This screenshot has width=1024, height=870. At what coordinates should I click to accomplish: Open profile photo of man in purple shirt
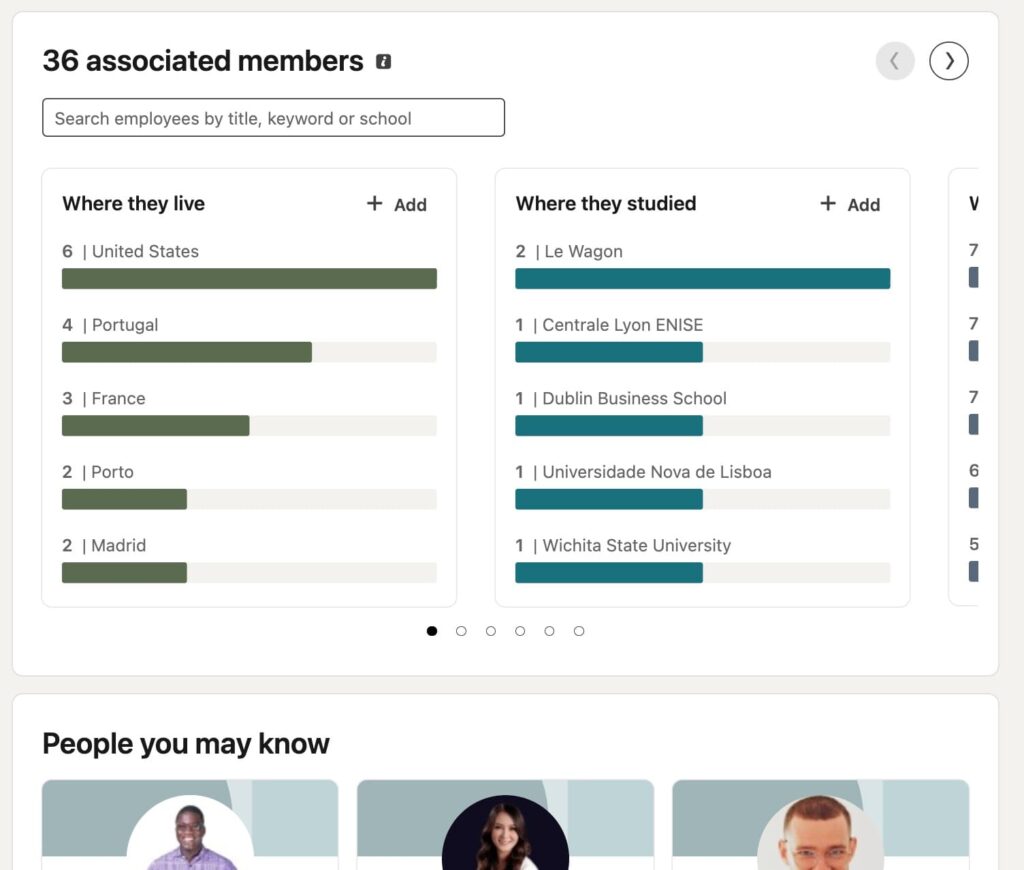pos(190,834)
